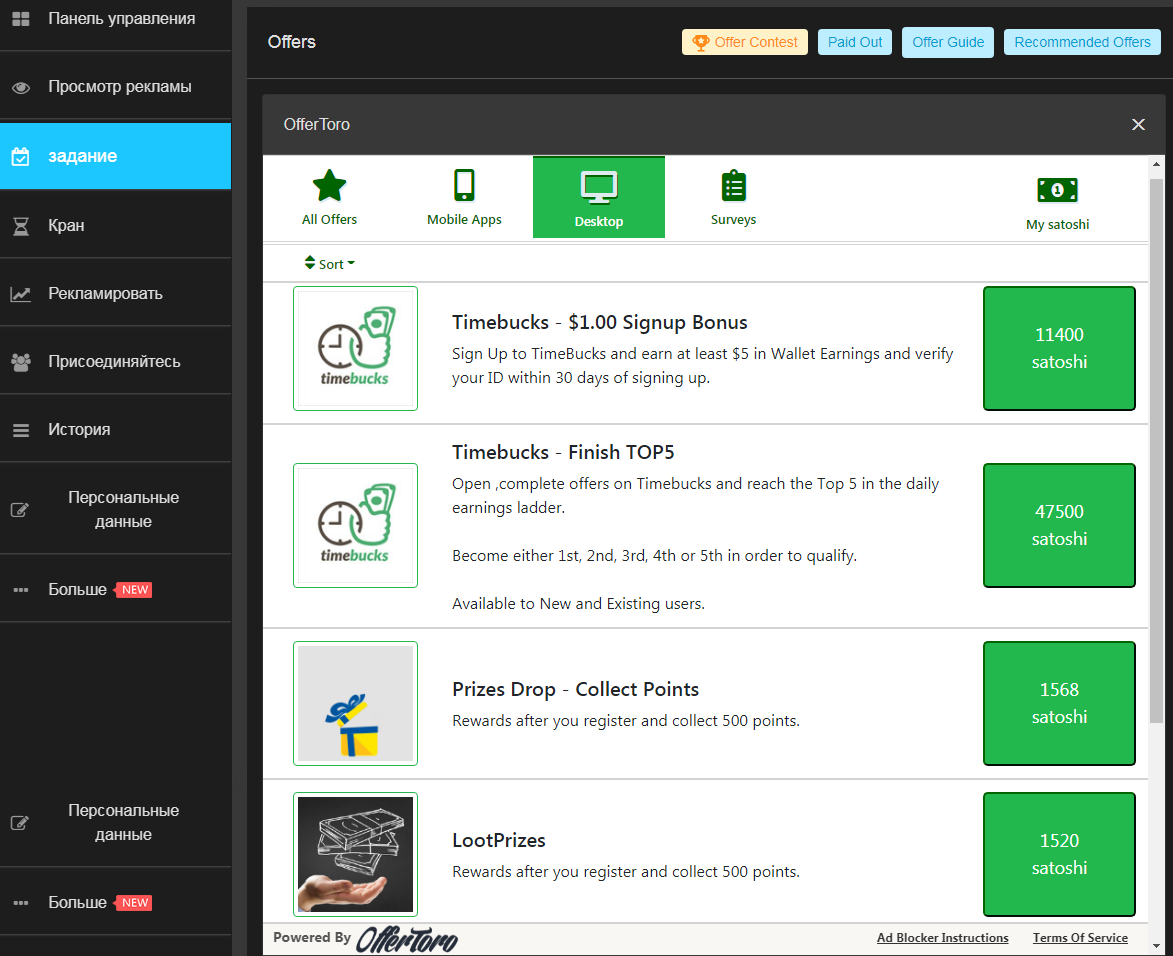Screen dimensions: 1173x956
Task: Go to Просмотр рекламы menu item
Action: click(x=115, y=87)
